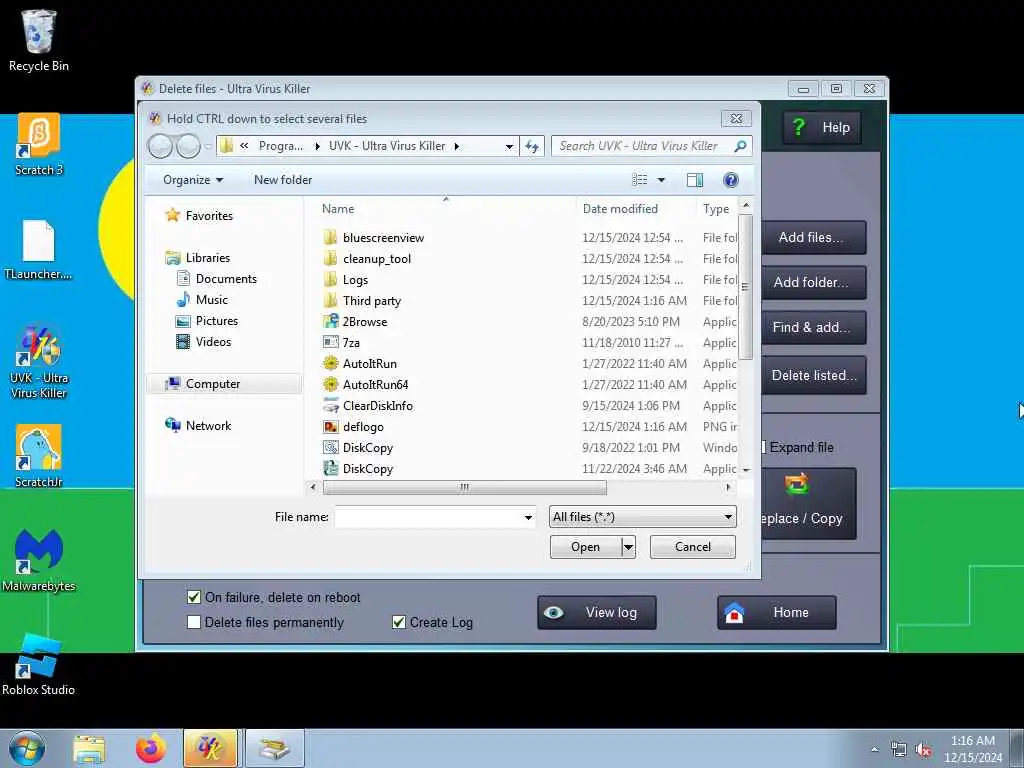Screen dimensions: 1024x768
Task: Select Documents library in the navigation pane
Action: [x=226, y=279]
